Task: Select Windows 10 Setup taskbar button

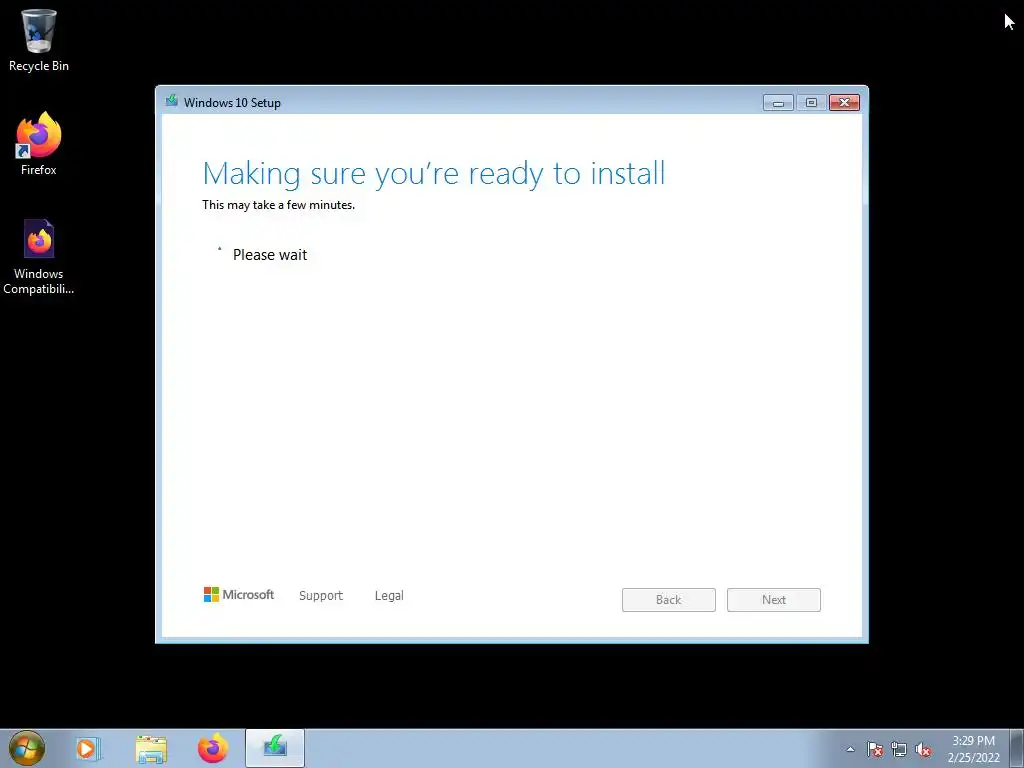Action: 275,748
